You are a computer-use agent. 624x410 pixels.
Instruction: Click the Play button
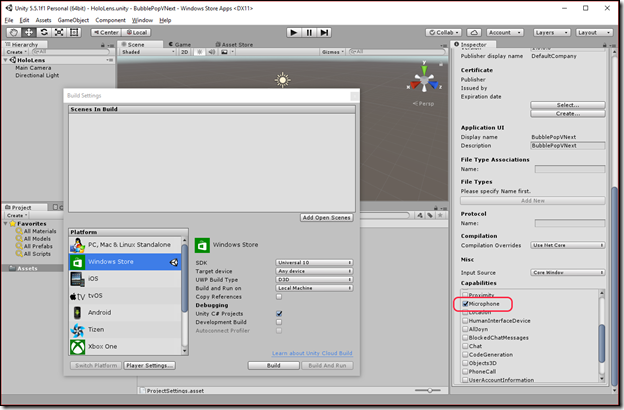click(x=294, y=33)
